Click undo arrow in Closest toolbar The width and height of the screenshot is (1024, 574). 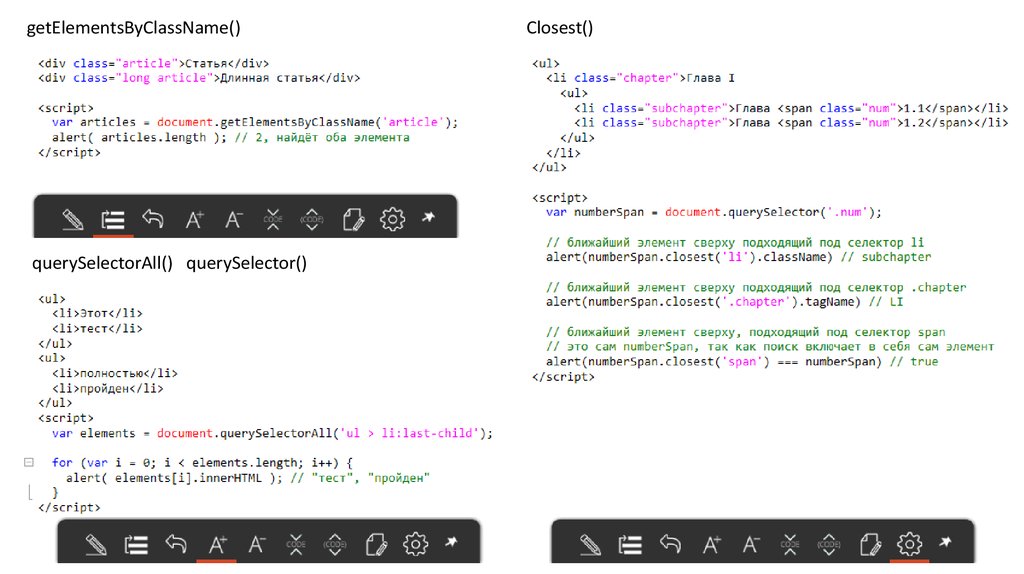[670, 544]
